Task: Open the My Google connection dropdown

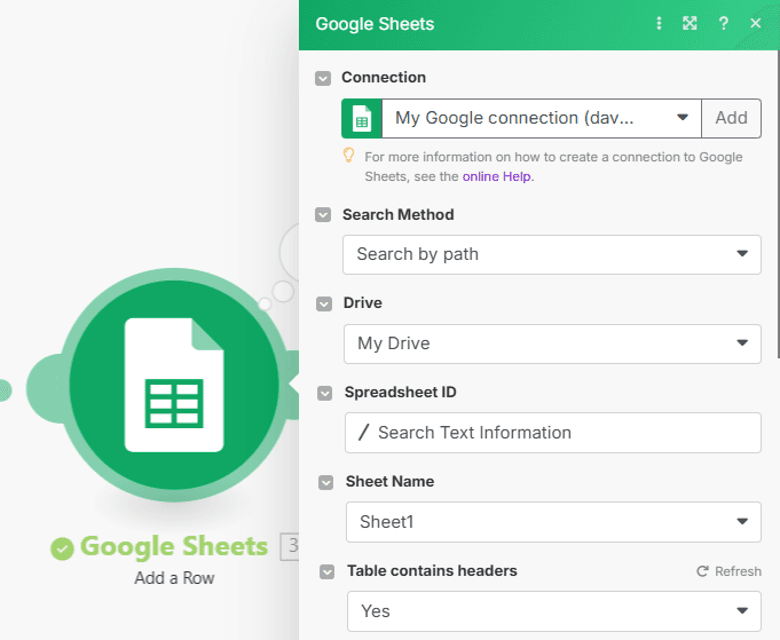Action: (x=540, y=118)
